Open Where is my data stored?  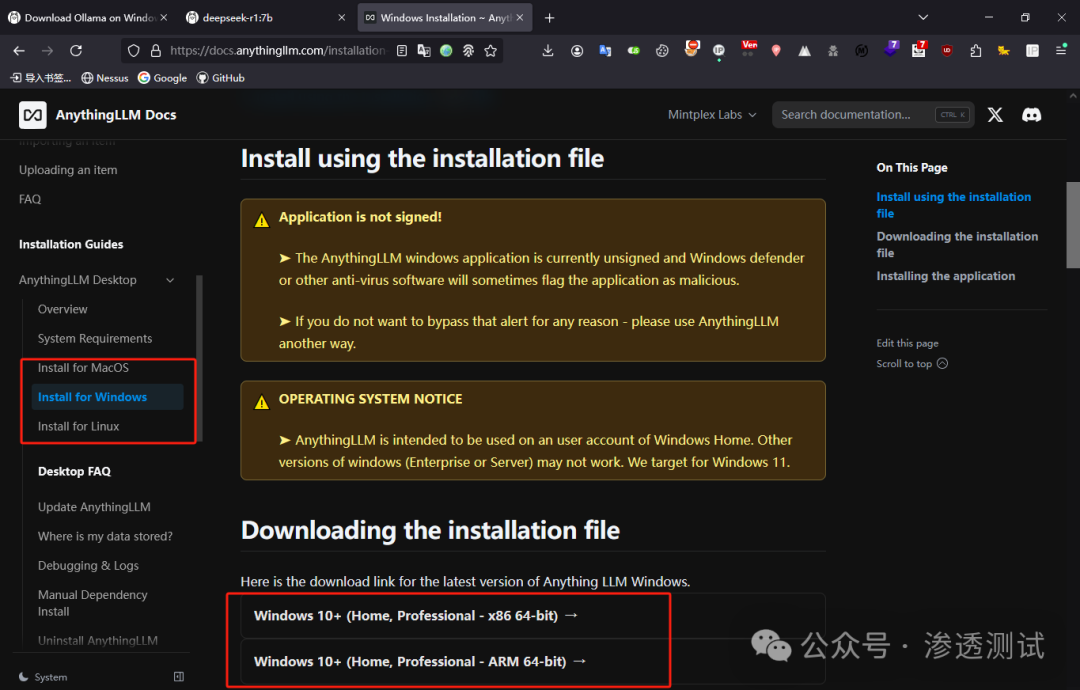pos(105,536)
